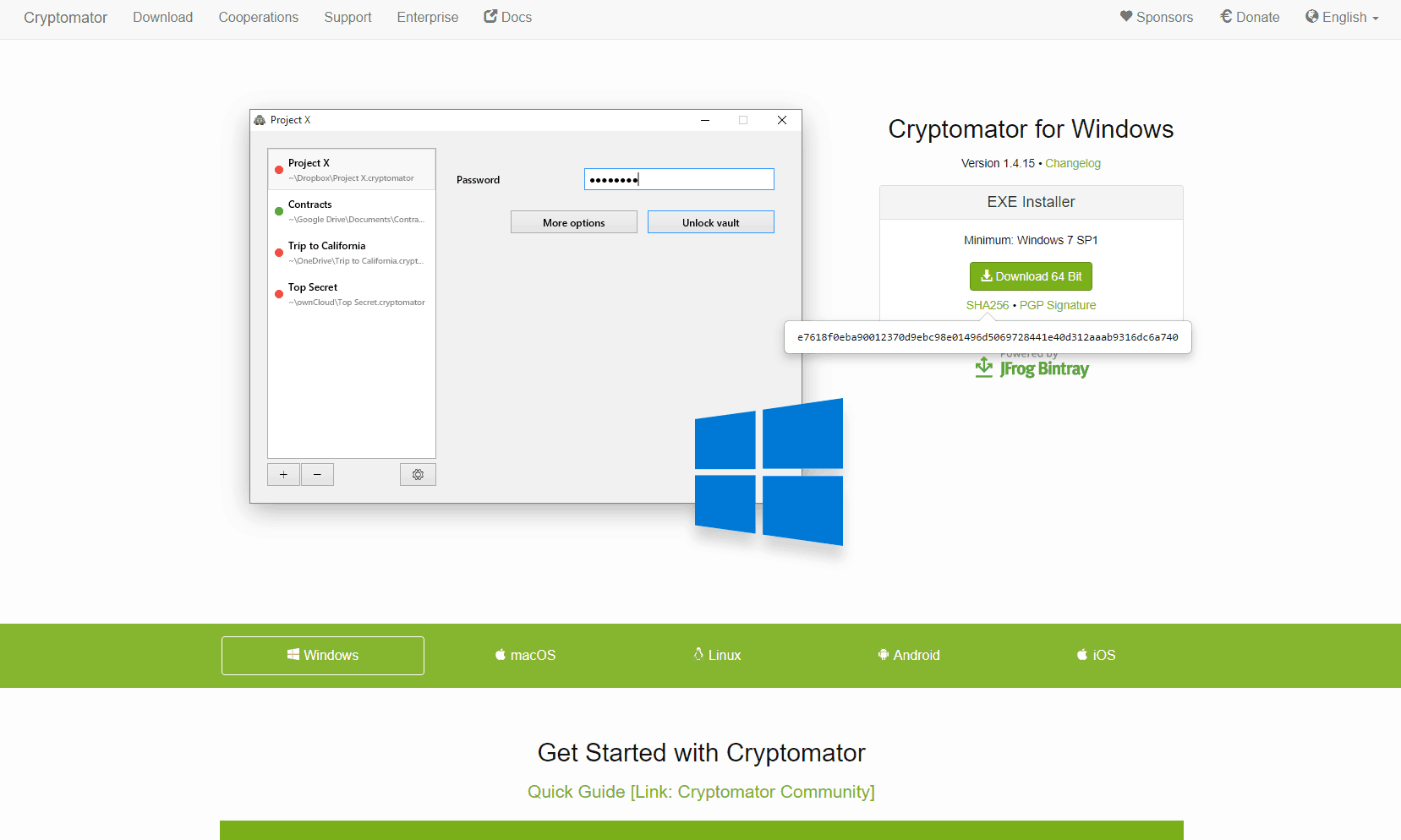Switch to the Windows platform tab
Image resolution: width=1401 pixels, height=840 pixels.
pos(323,656)
